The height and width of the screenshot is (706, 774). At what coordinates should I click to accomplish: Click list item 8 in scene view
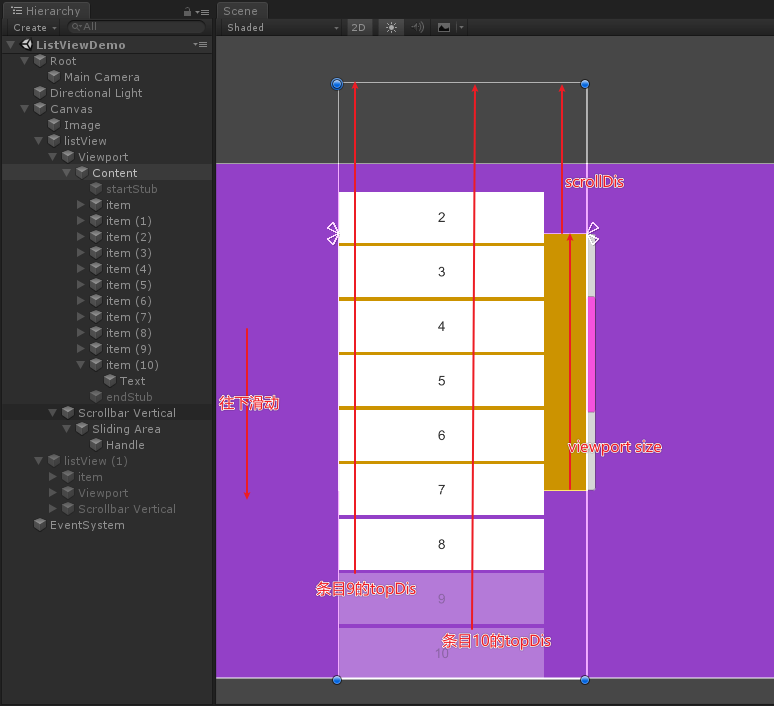(x=441, y=544)
